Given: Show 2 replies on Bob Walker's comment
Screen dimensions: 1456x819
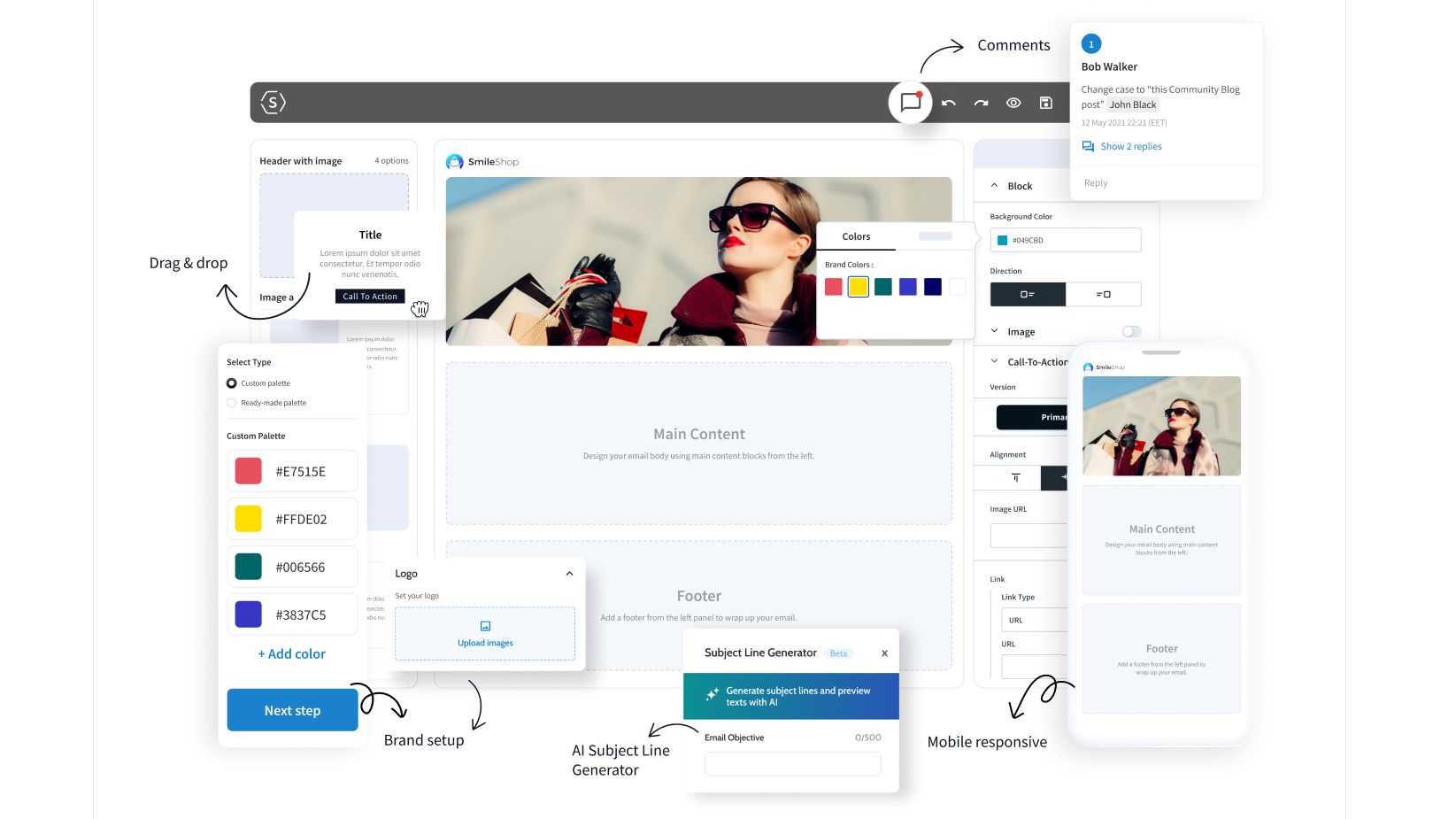Looking at the screenshot, I should click(1130, 146).
